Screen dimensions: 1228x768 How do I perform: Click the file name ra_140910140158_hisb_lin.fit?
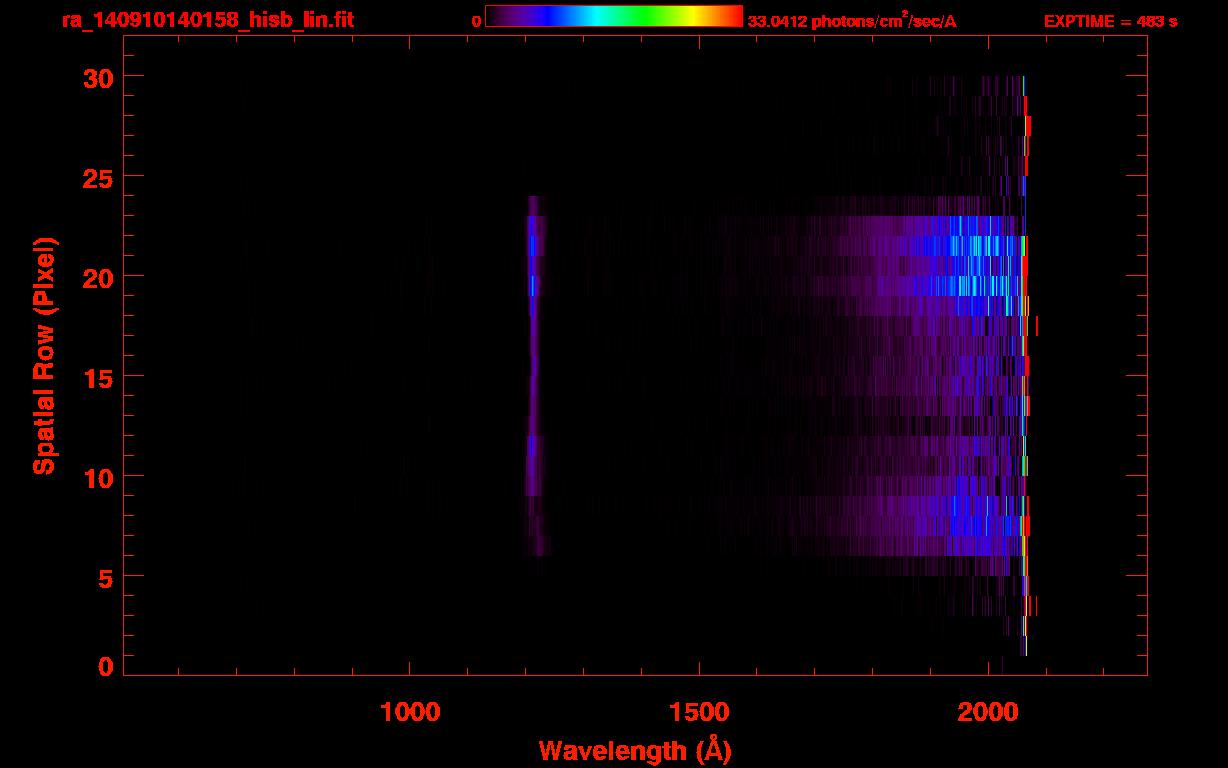coord(206,19)
